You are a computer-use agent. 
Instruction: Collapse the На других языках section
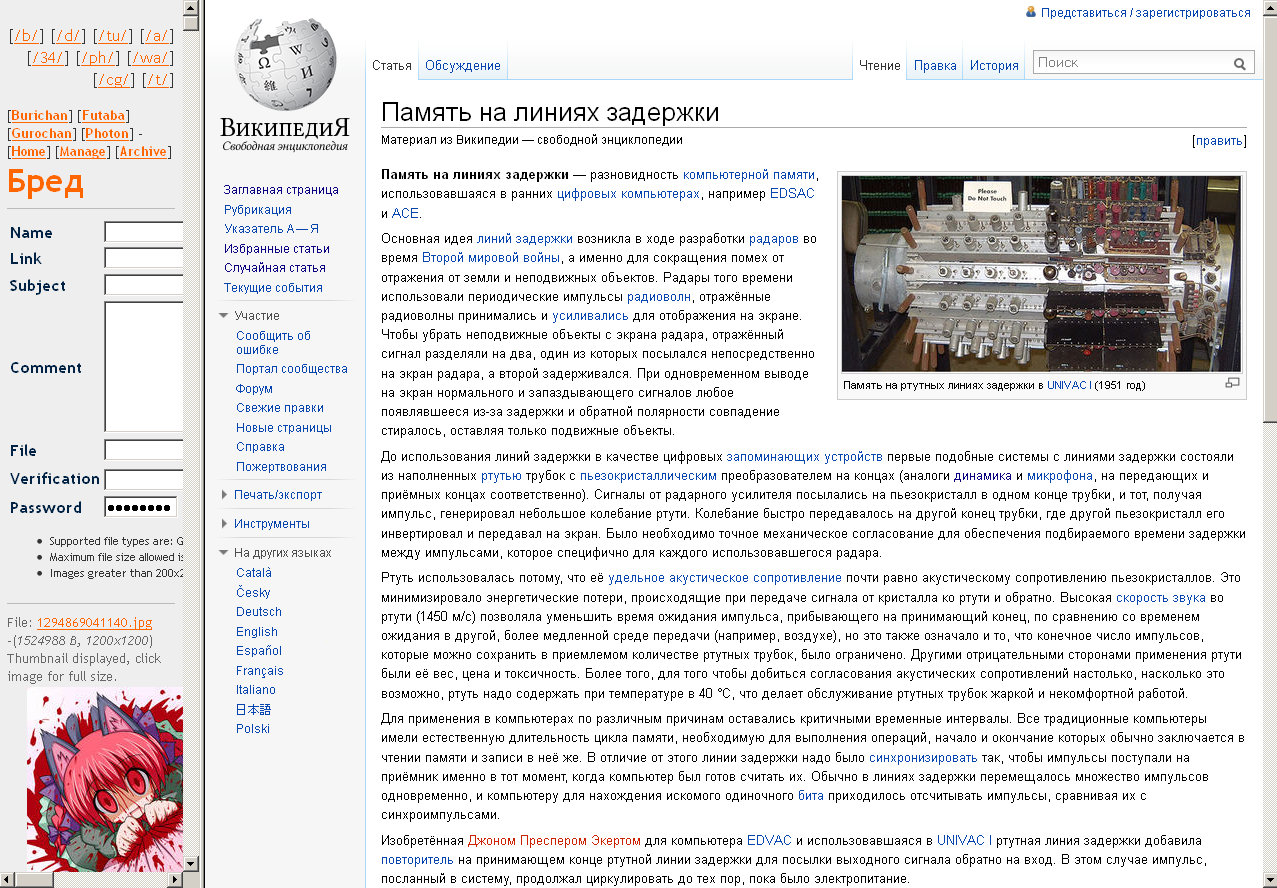pos(224,553)
